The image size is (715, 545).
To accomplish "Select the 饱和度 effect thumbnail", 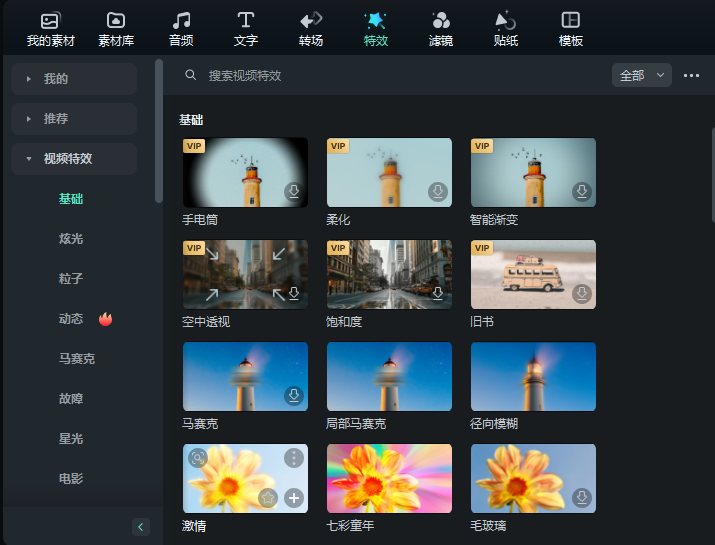I will pyautogui.click(x=389, y=275).
